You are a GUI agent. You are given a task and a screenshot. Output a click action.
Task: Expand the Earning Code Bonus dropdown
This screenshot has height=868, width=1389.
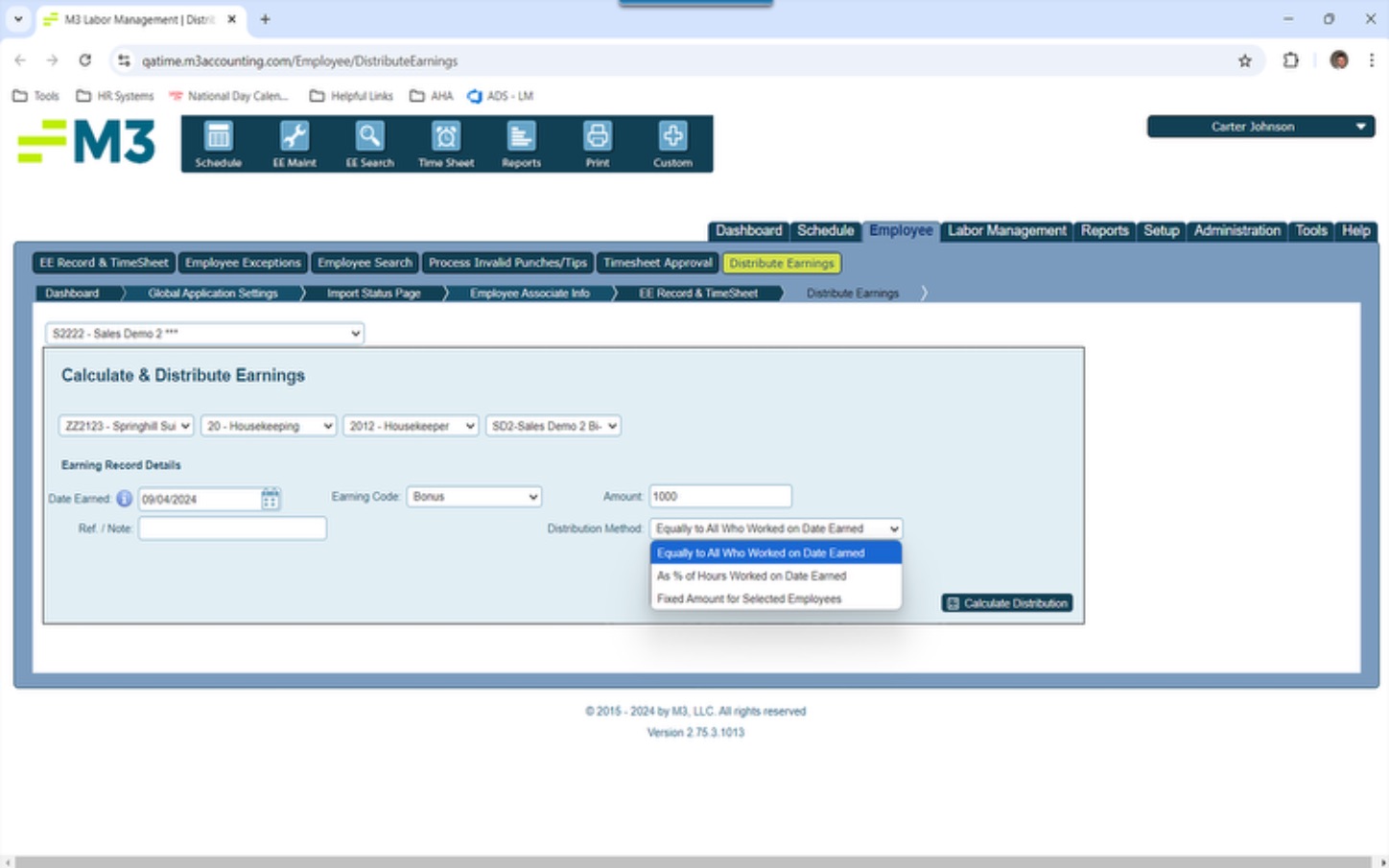tap(475, 497)
